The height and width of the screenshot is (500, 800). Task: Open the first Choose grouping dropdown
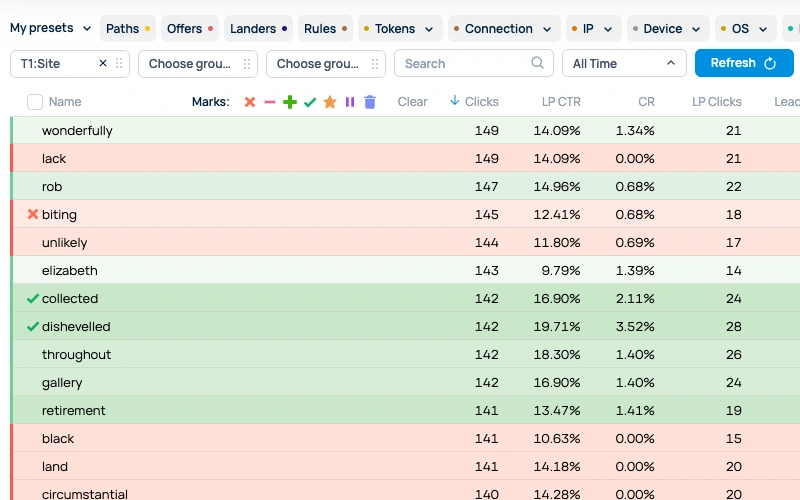coord(197,63)
